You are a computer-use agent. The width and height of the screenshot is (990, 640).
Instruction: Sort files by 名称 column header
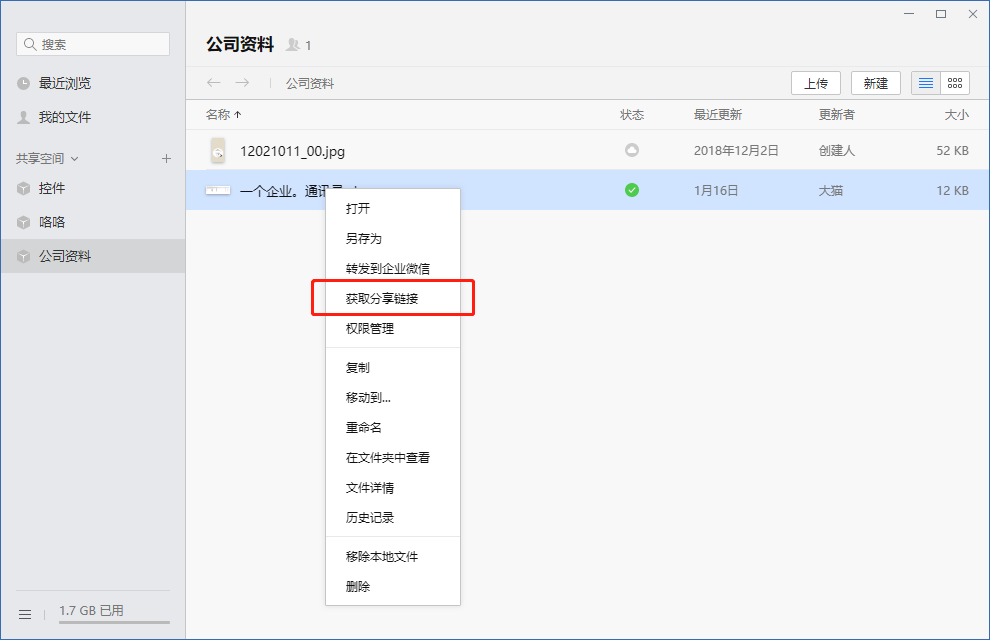[223, 115]
